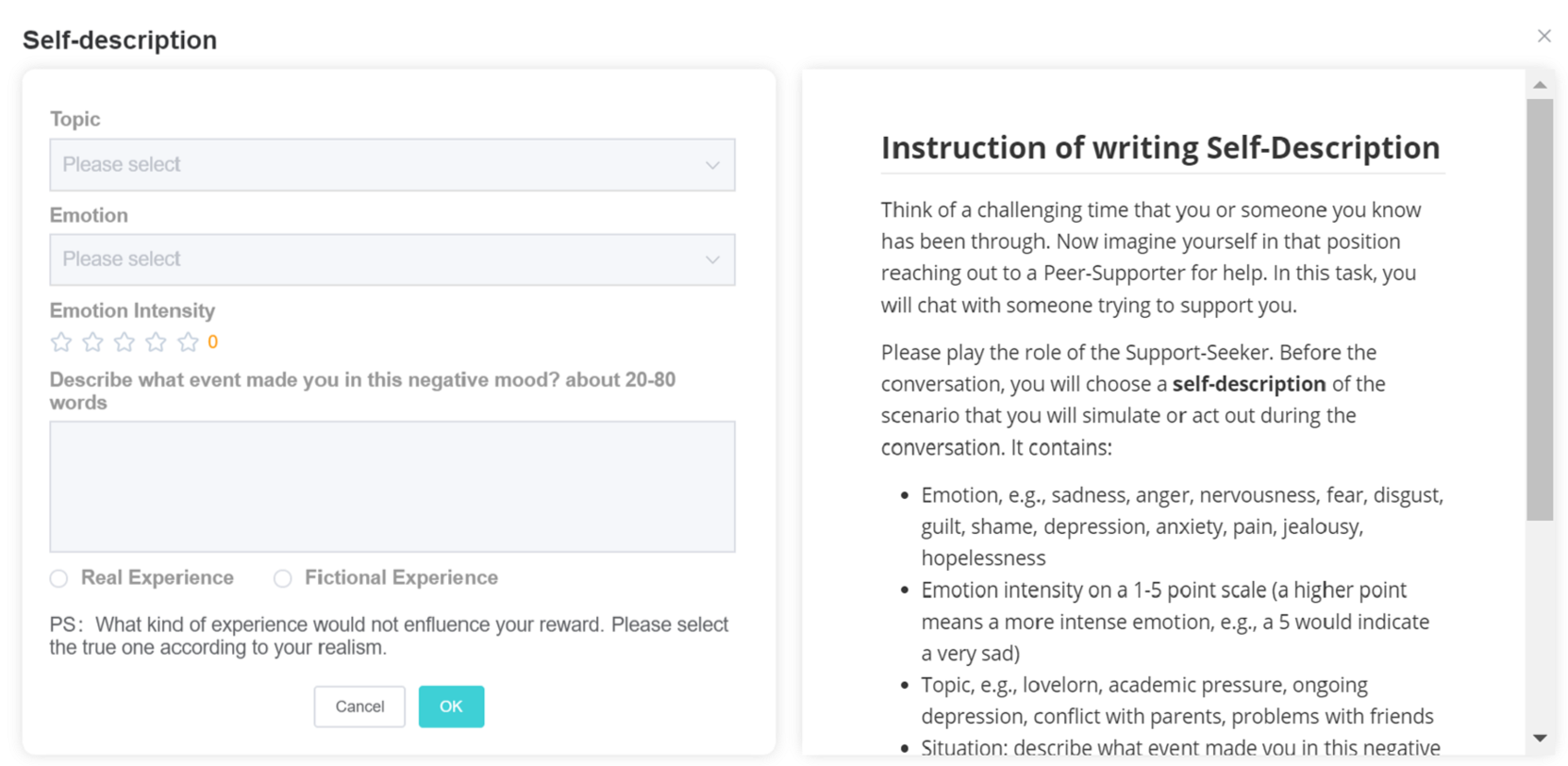The image size is (1568, 766).
Task: Open the Topic dropdown
Action: (392, 165)
